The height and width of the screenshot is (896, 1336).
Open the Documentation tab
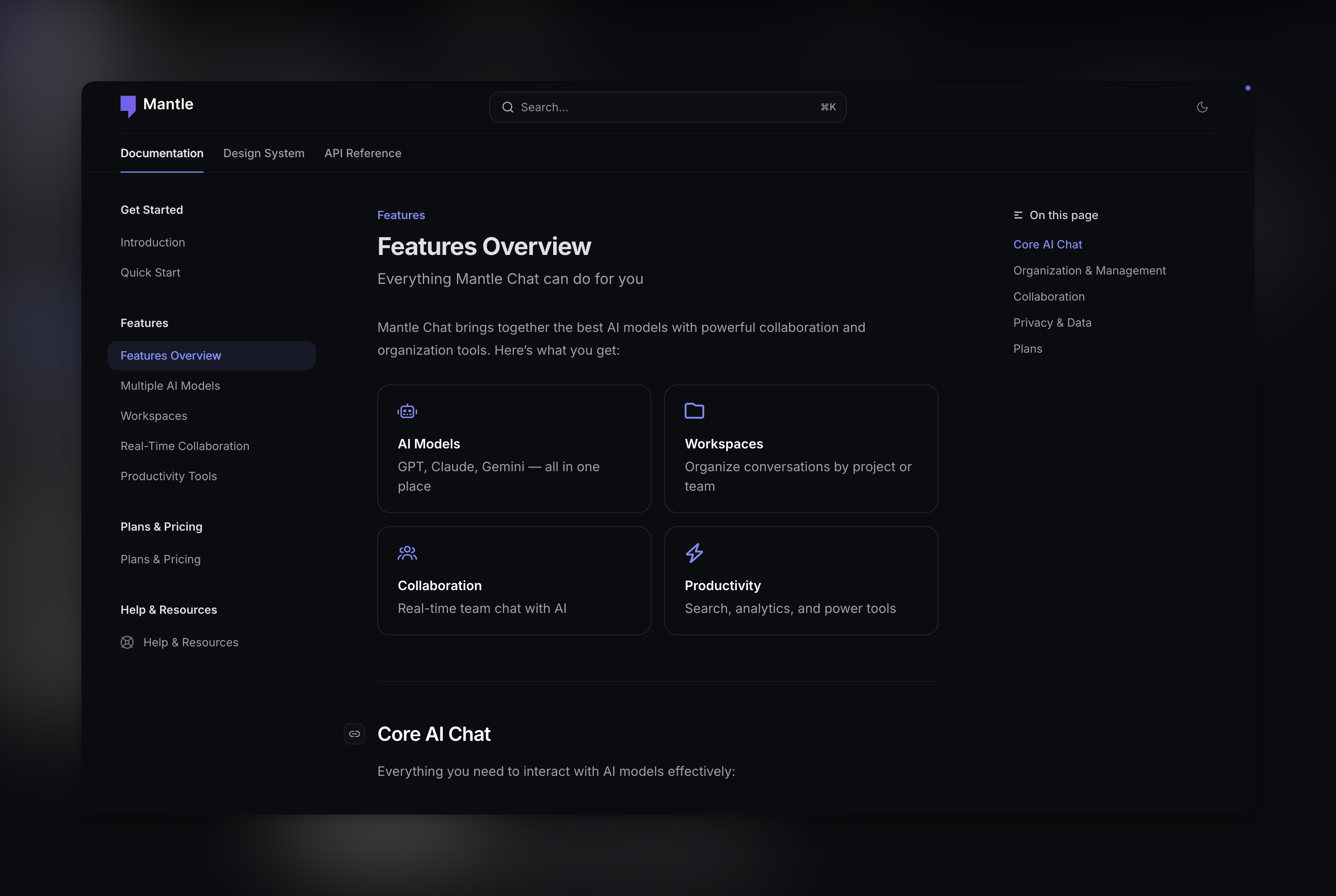[162, 153]
